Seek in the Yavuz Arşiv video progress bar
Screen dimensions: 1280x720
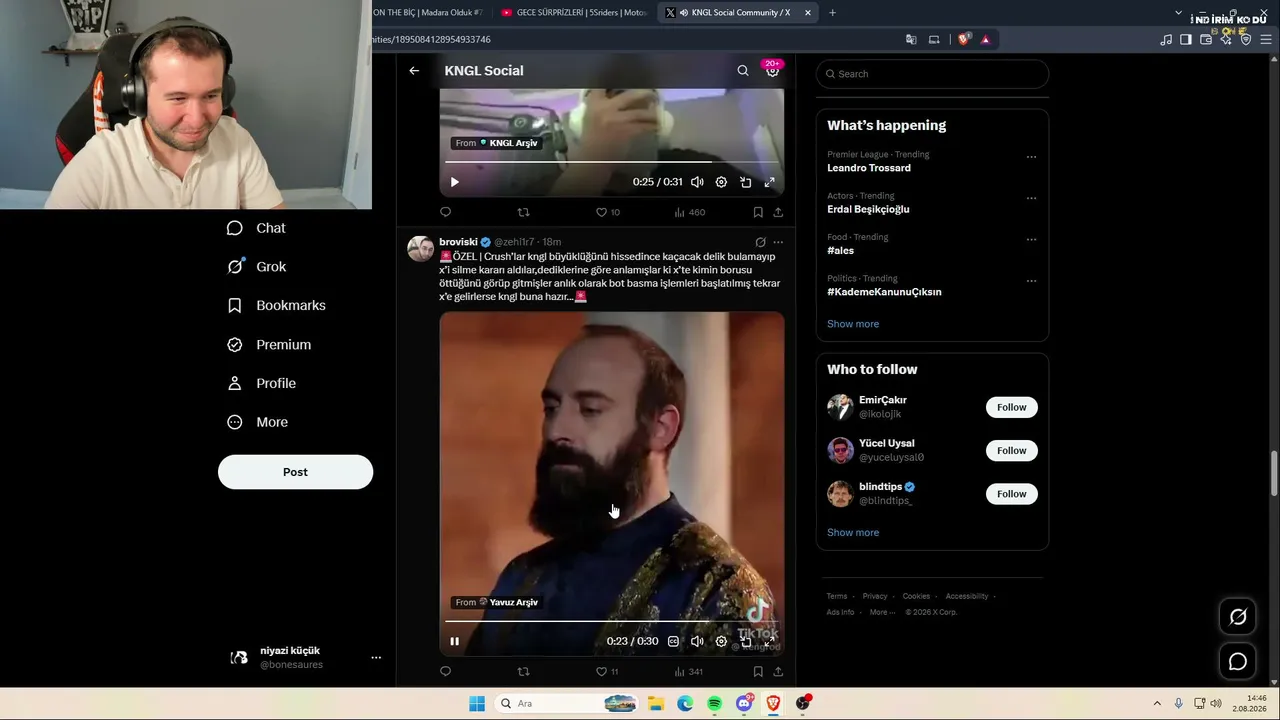612,621
